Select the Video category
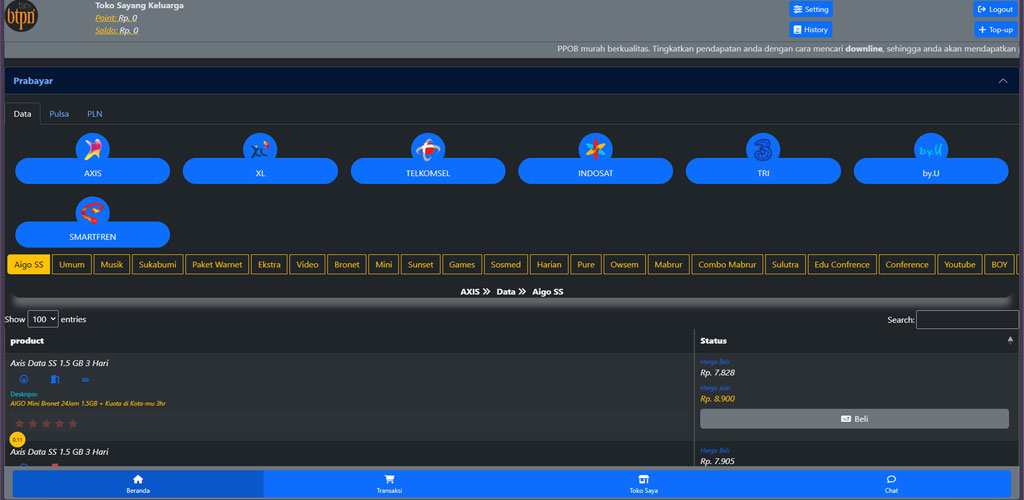 (x=308, y=264)
